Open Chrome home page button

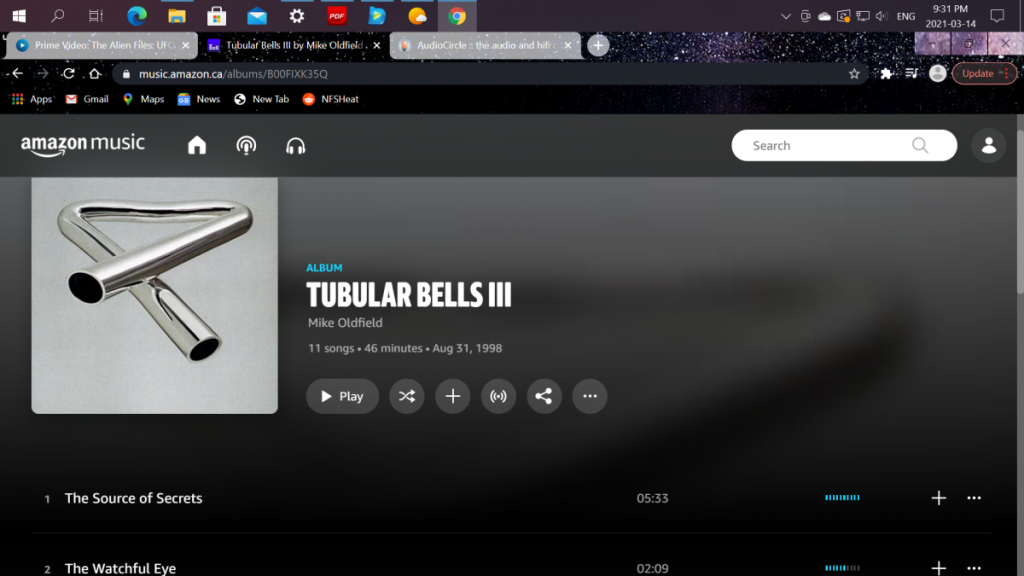coord(95,74)
